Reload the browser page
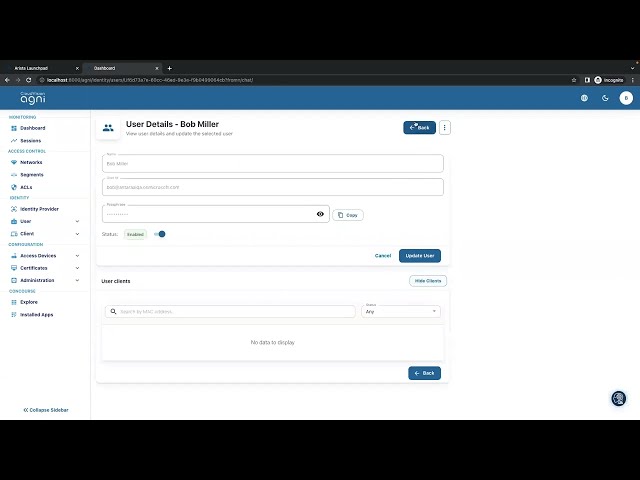 [x=29, y=80]
